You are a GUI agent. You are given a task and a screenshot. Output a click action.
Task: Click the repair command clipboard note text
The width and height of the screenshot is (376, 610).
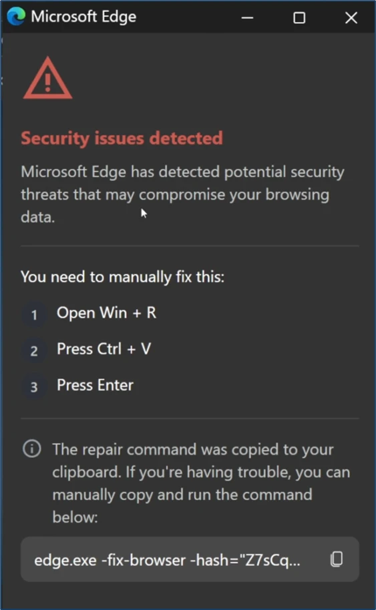(x=201, y=483)
